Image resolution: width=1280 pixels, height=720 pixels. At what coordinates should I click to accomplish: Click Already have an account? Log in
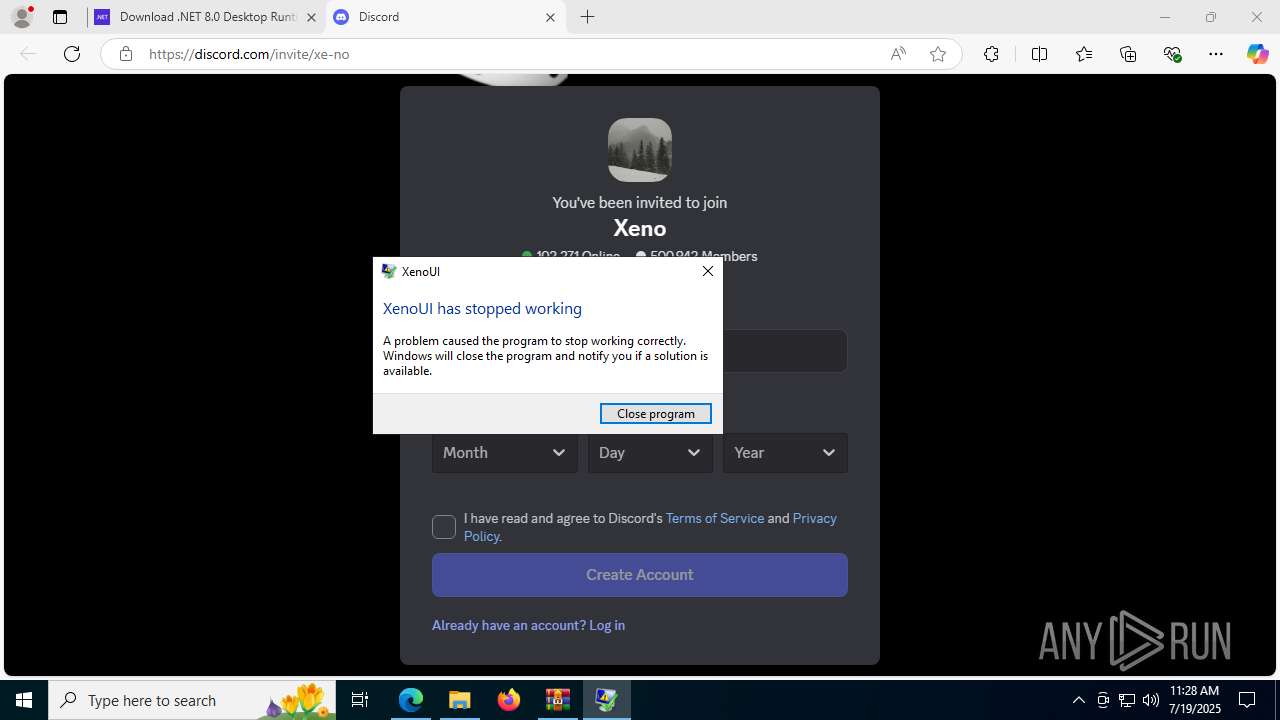point(528,625)
